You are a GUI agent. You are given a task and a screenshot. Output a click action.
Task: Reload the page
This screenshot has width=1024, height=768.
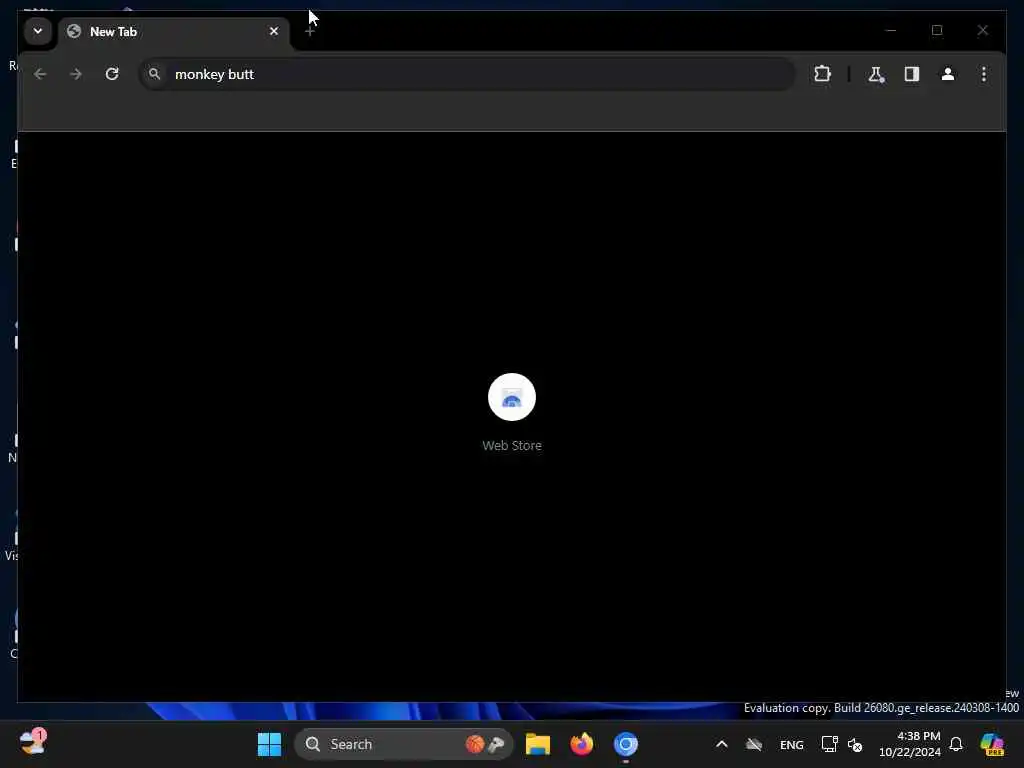click(x=112, y=74)
